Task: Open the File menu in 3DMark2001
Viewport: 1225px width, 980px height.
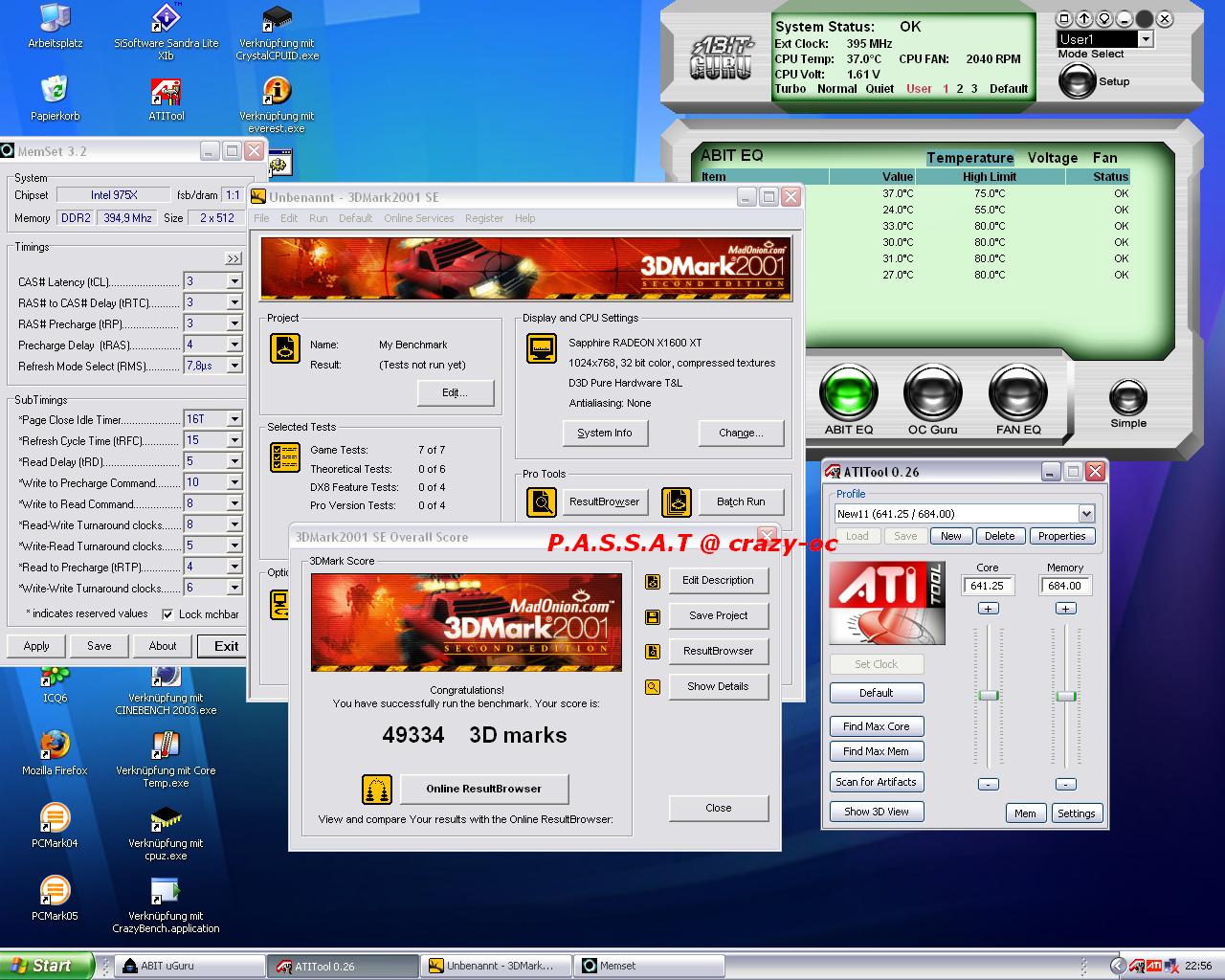Action: (261, 218)
